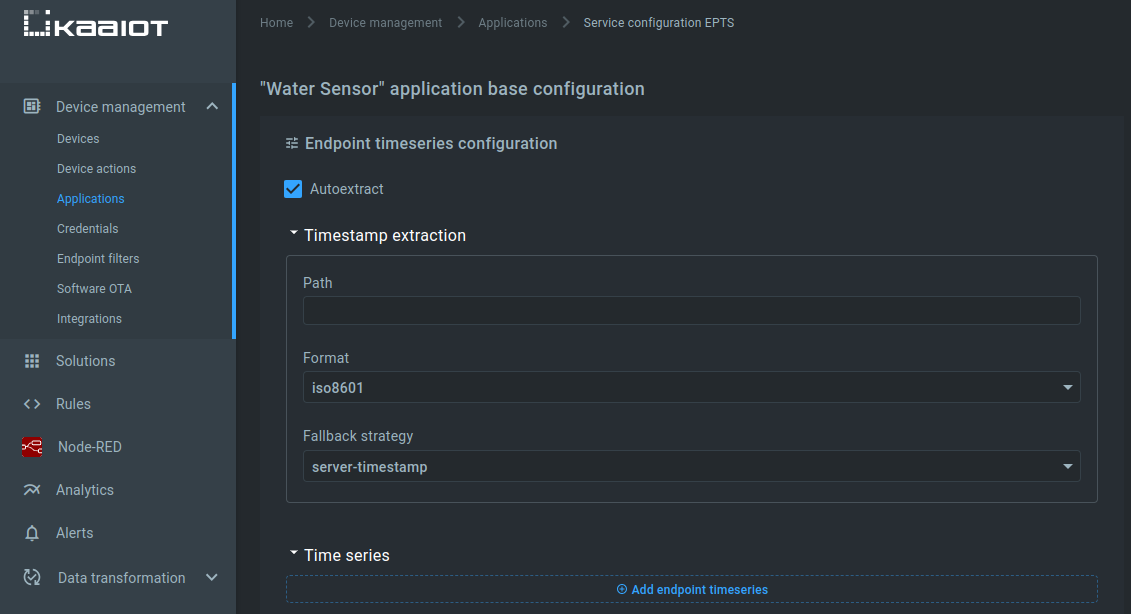Open the Format dropdown showing iso8601
The width and height of the screenshot is (1131, 614).
692,387
